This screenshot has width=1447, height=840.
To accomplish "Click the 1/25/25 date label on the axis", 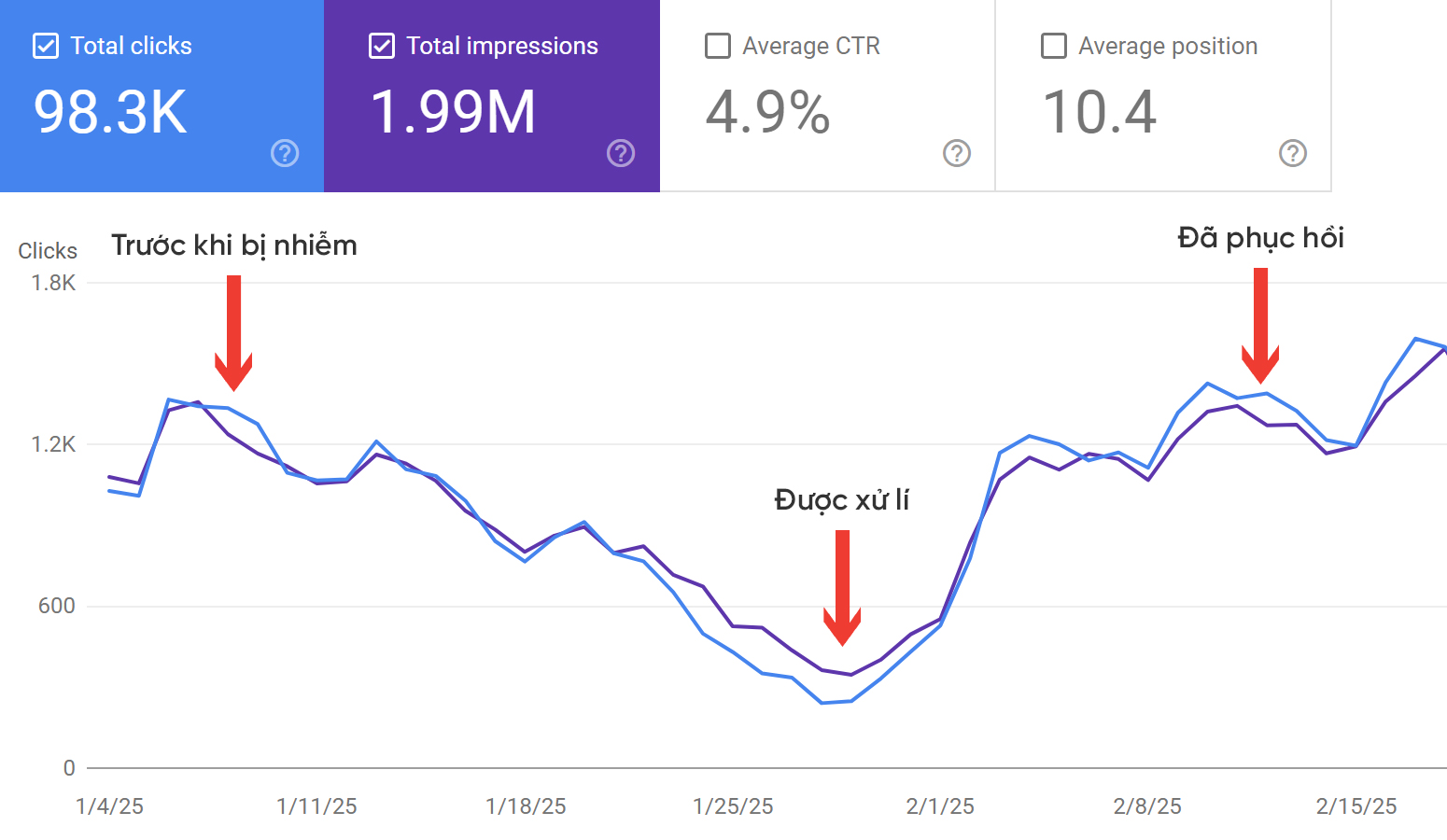I will [732, 805].
